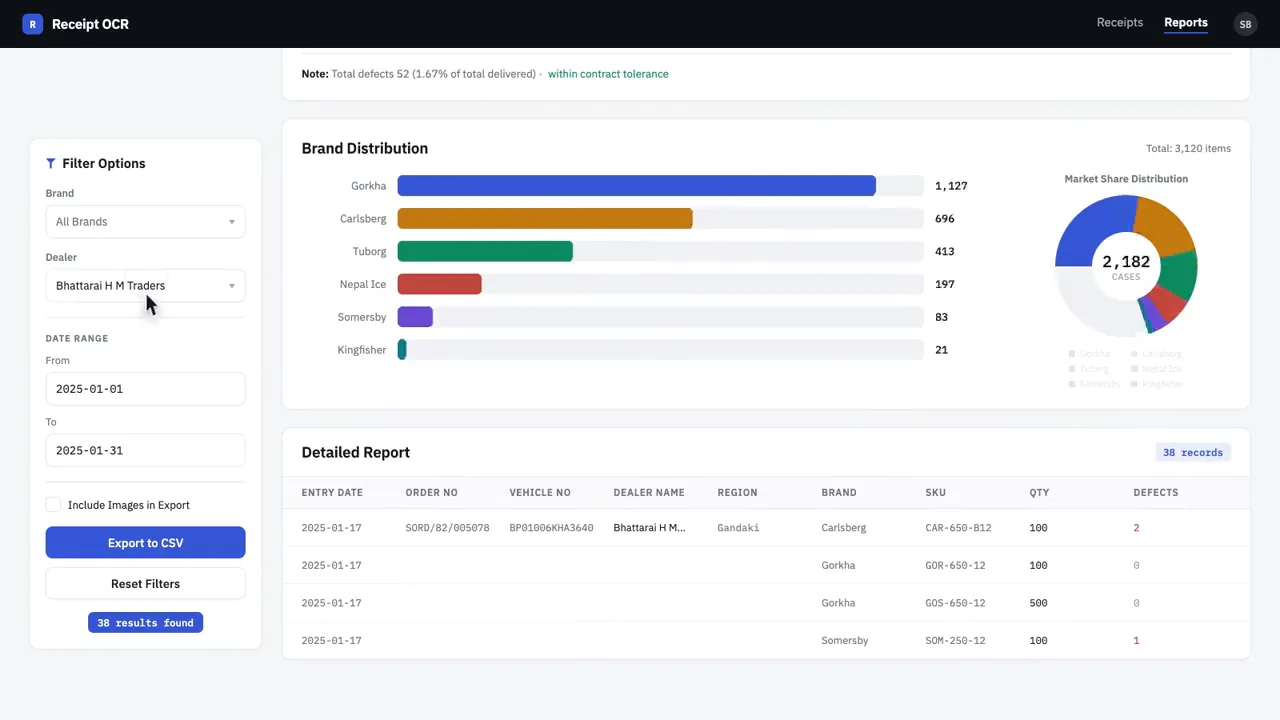Sort by the SKU column header
Viewport: 1280px width, 720px height.
(x=936, y=493)
